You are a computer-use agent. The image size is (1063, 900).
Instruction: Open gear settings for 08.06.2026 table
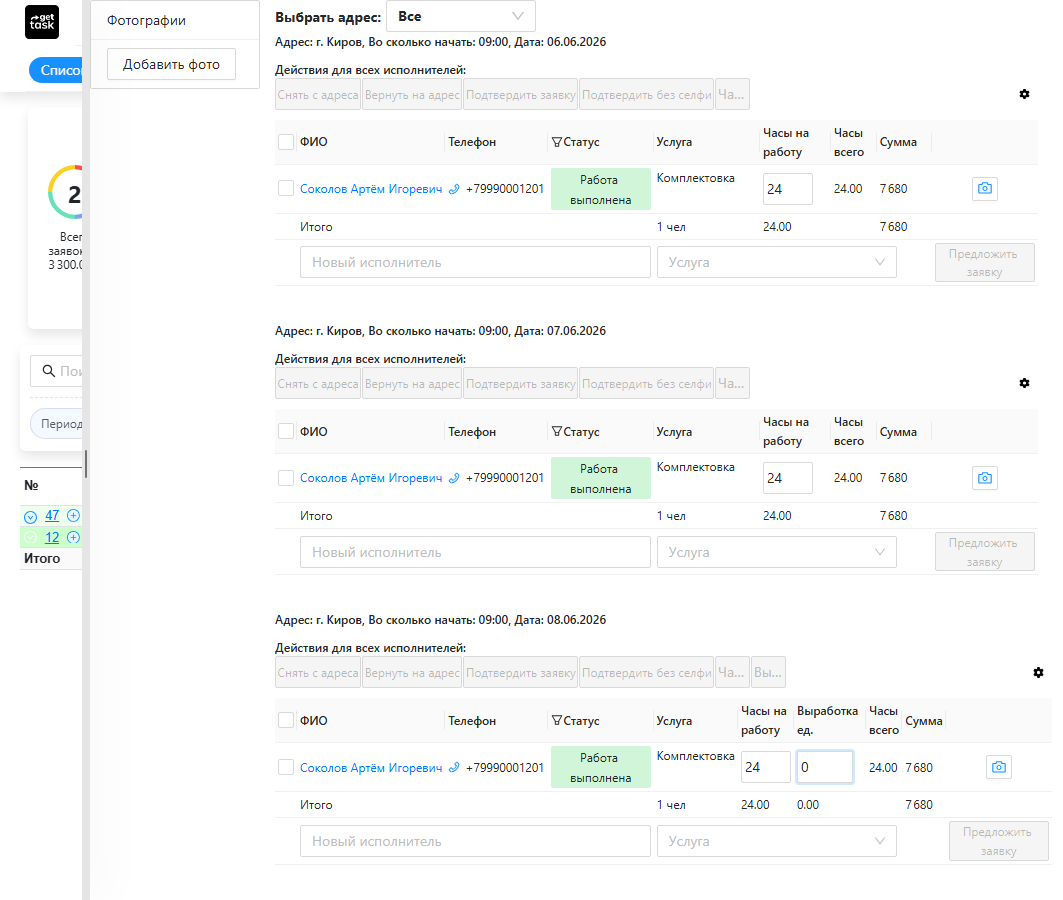1038,672
